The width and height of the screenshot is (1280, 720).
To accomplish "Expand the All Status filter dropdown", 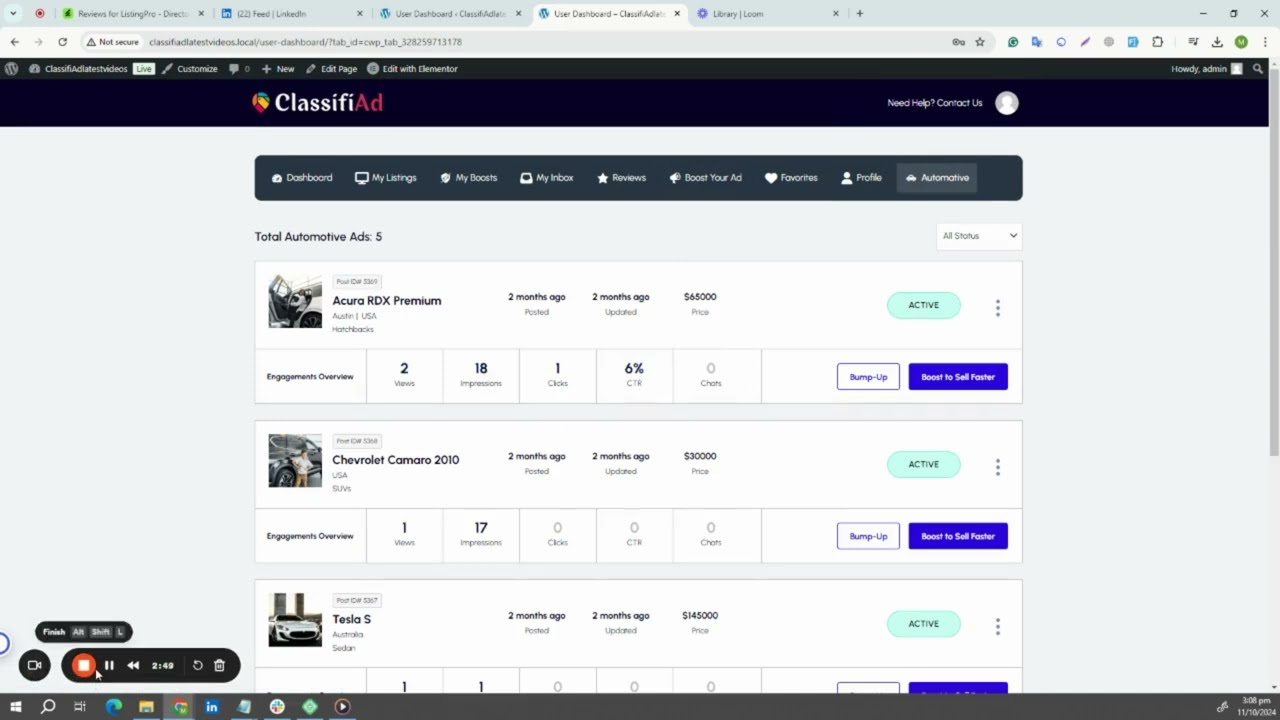I will click(979, 236).
